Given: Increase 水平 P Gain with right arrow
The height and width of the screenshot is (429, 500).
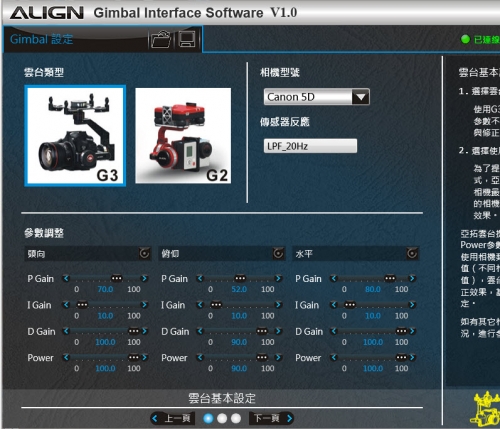Looking at the screenshot, I should pos(412,278).
